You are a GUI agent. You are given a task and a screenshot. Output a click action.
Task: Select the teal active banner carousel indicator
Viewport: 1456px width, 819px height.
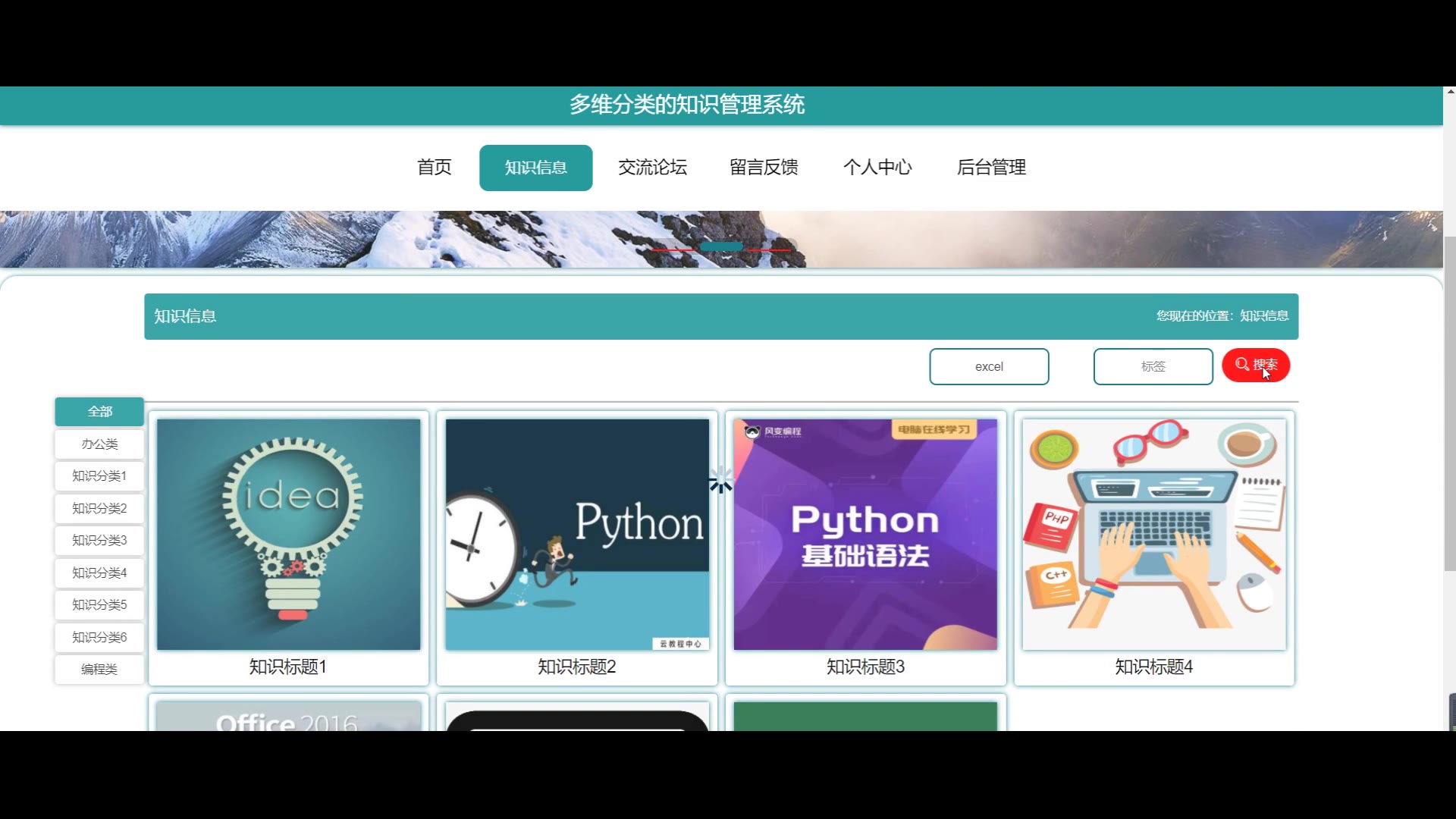pos(721,246)
